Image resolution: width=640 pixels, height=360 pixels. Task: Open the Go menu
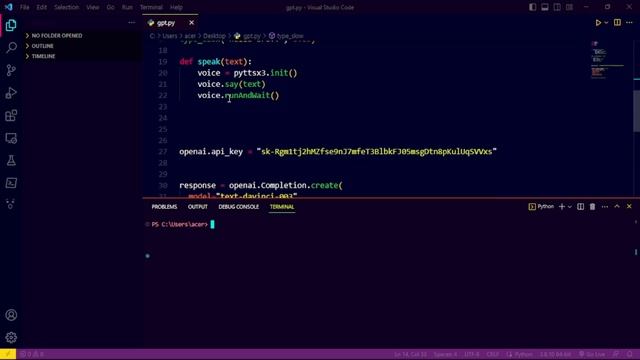pyautogui.click(x=111, y=7)
